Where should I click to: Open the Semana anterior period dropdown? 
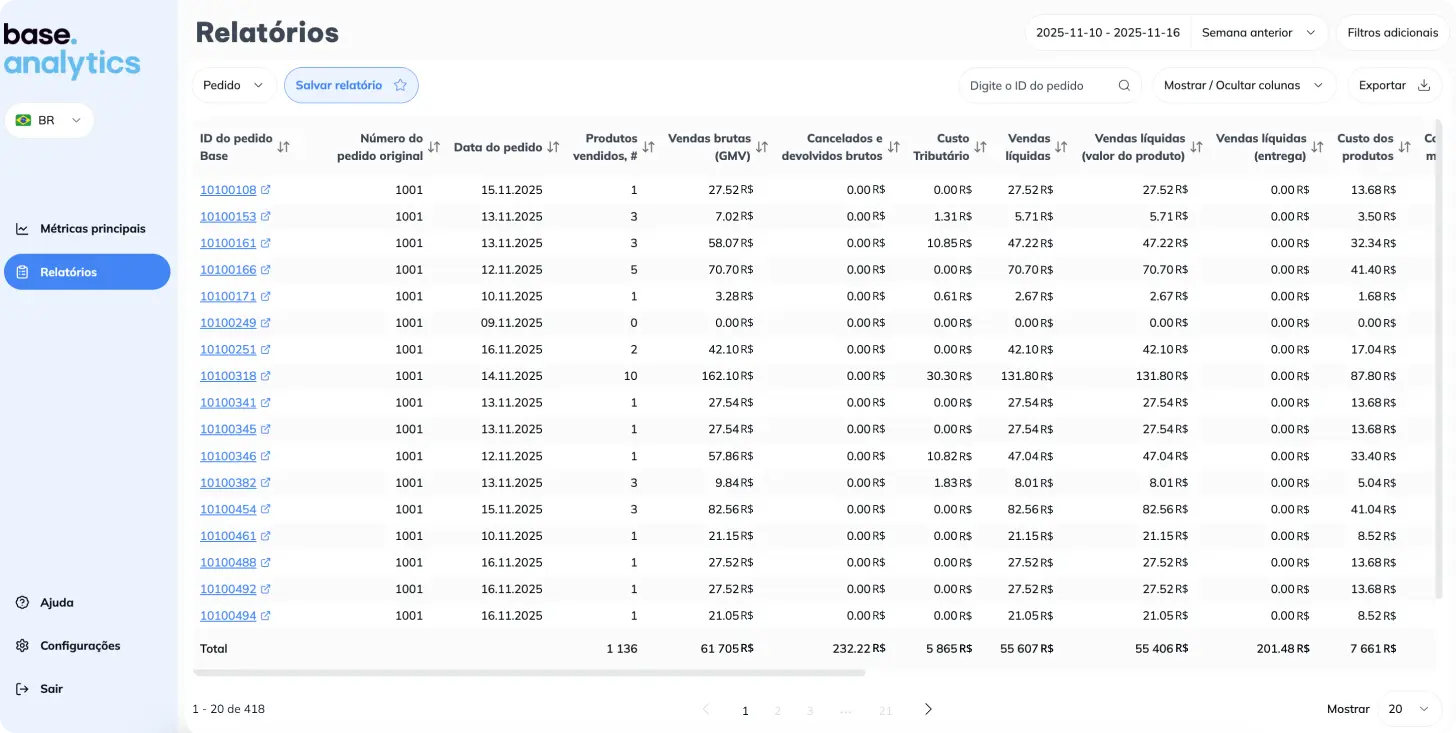coord(1258,33)
